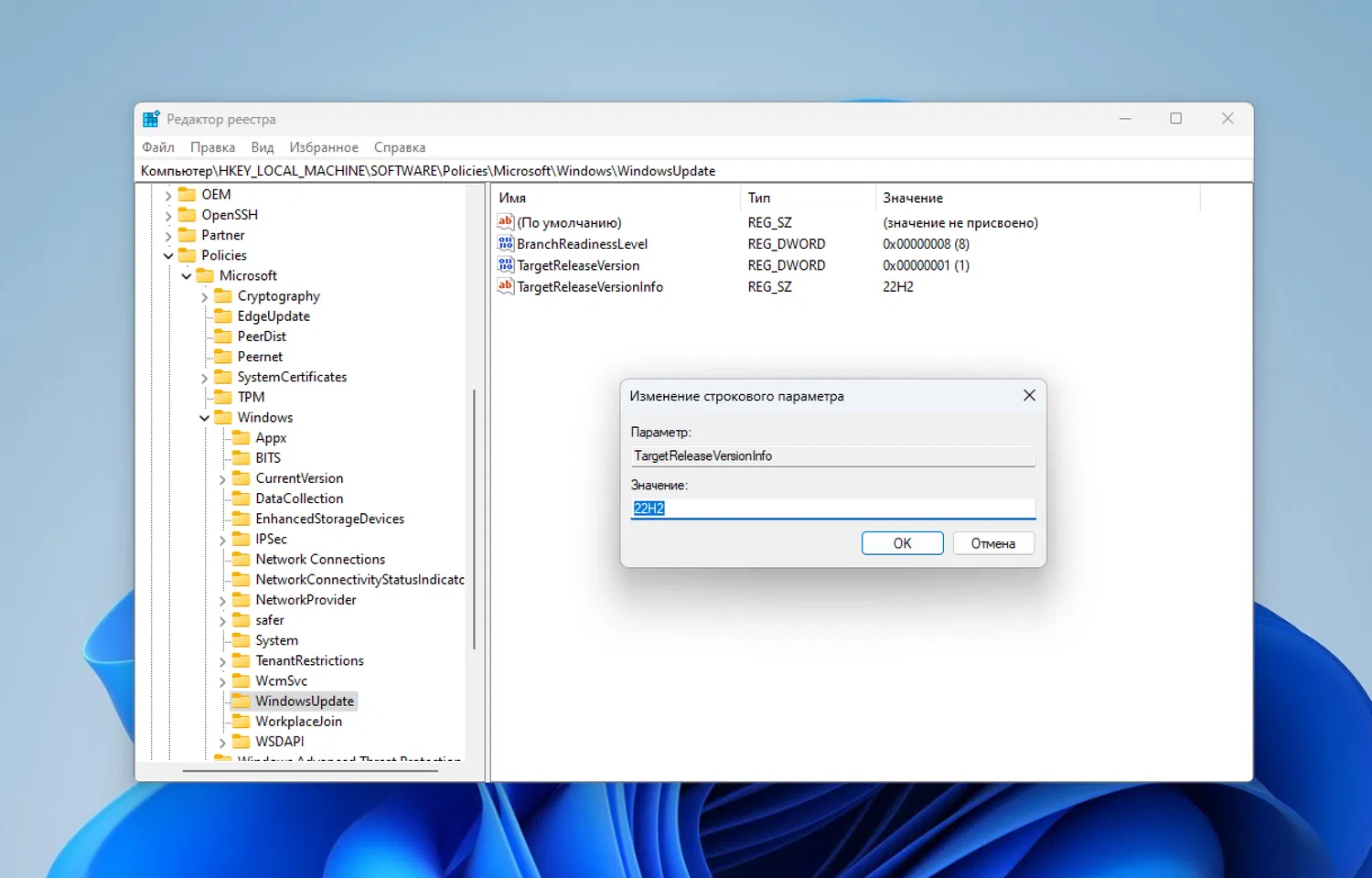
Task: Select the EdgeUpdate folder icon
Action: (x=223, y=316)
